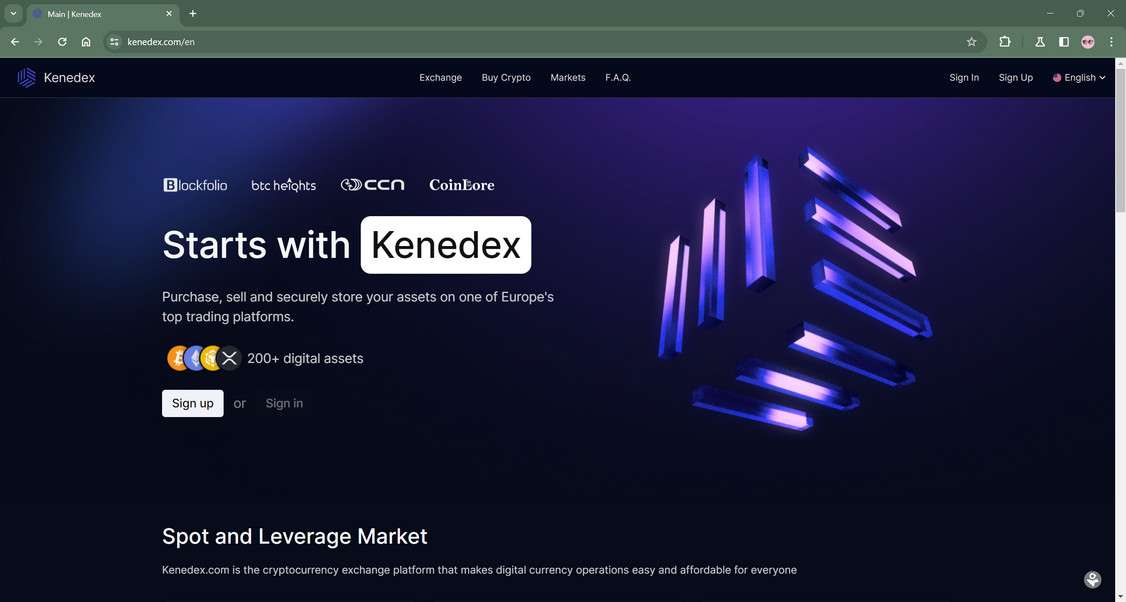View site information icon in address bar
The width and height of the screenshot is (1126, 602).
tap(114, 42)
